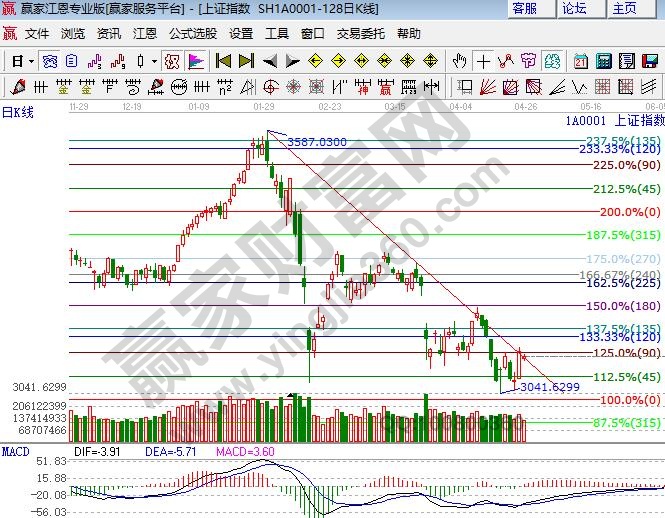Jump to last bar with skip-end arrow

coord(246,61)
